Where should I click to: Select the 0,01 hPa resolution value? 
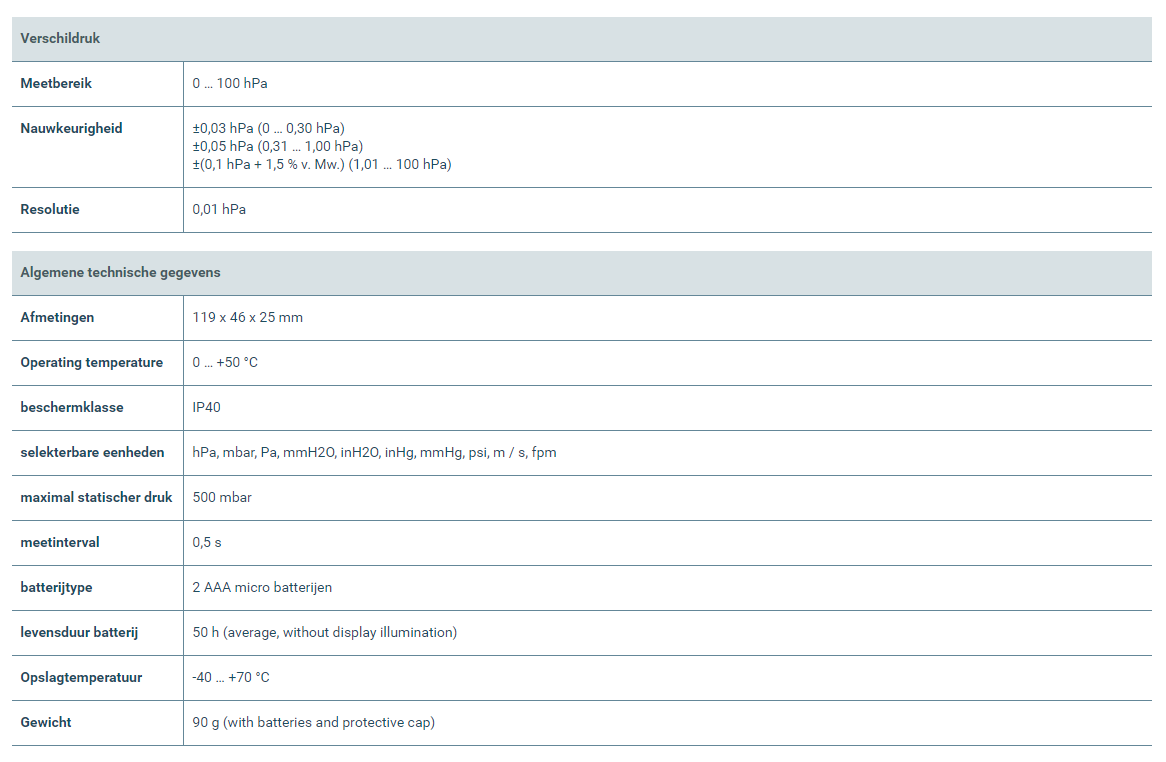219,210
